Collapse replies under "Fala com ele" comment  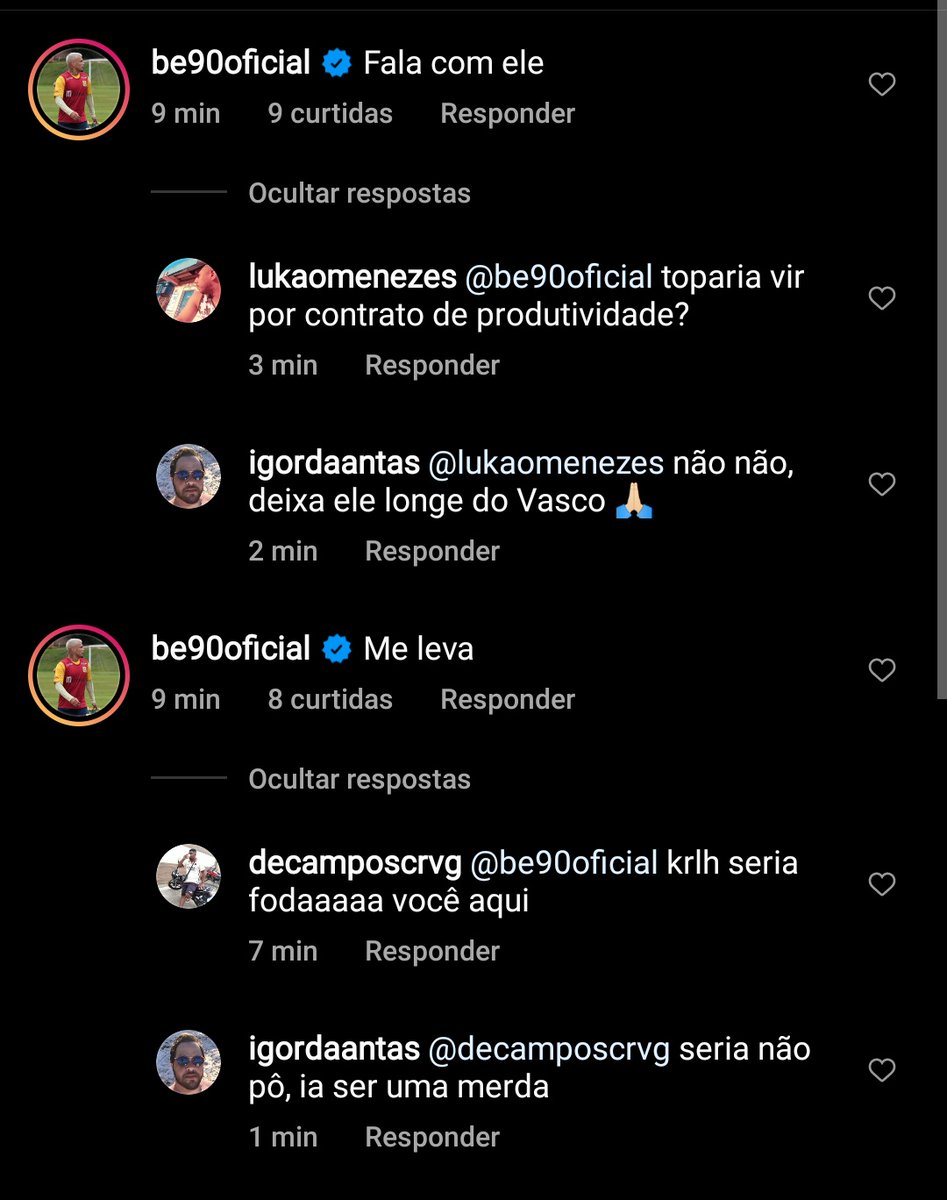[x=359, y=193]
